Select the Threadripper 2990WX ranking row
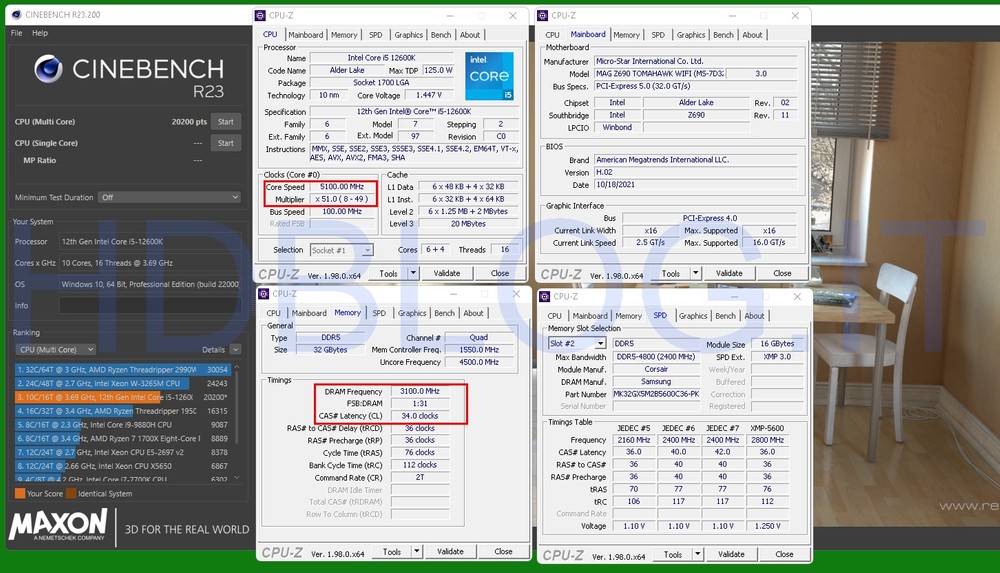 (122, 369)
